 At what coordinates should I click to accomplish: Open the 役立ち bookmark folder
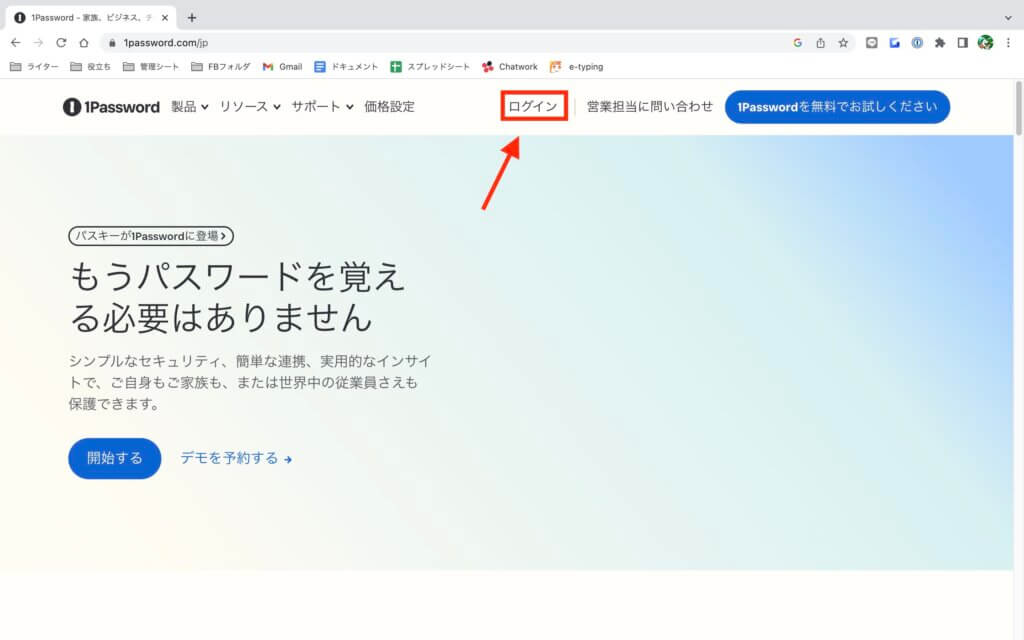90,67
